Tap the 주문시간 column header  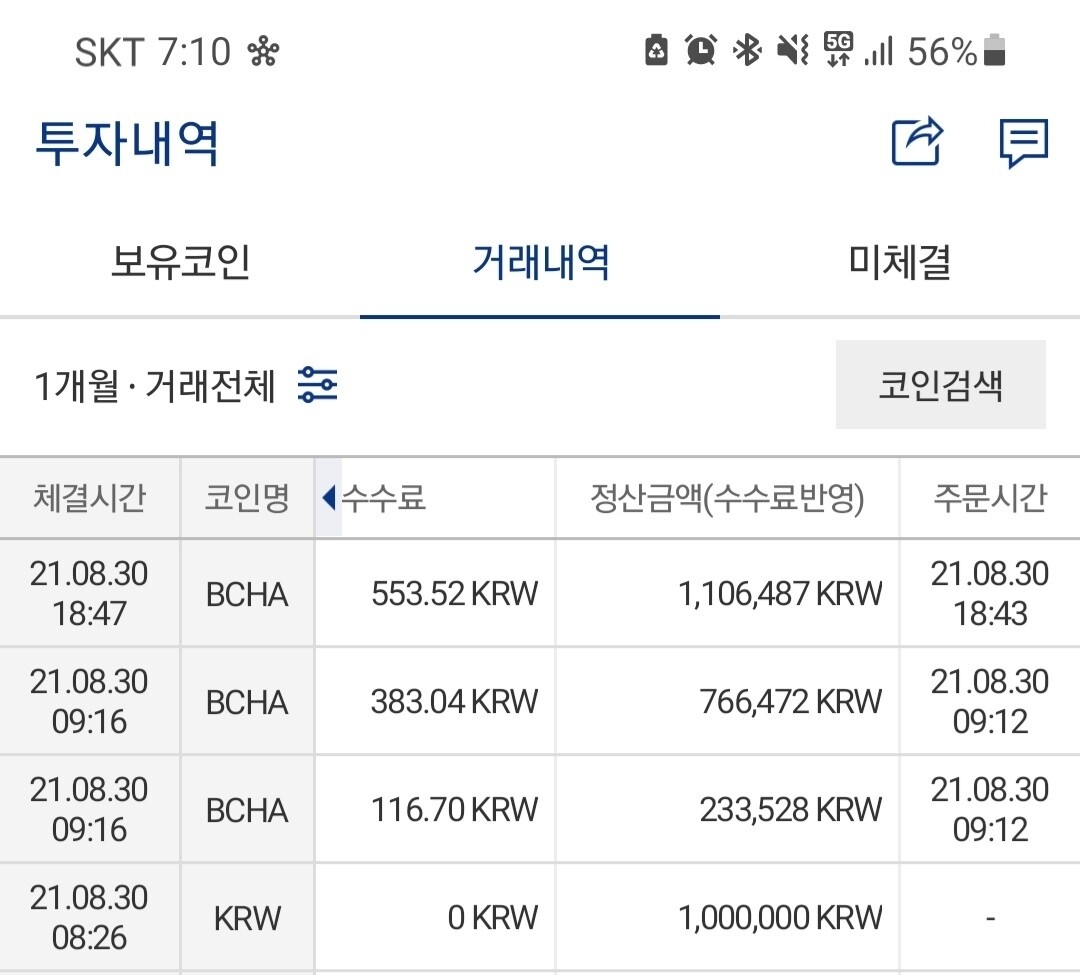point(988,497)
